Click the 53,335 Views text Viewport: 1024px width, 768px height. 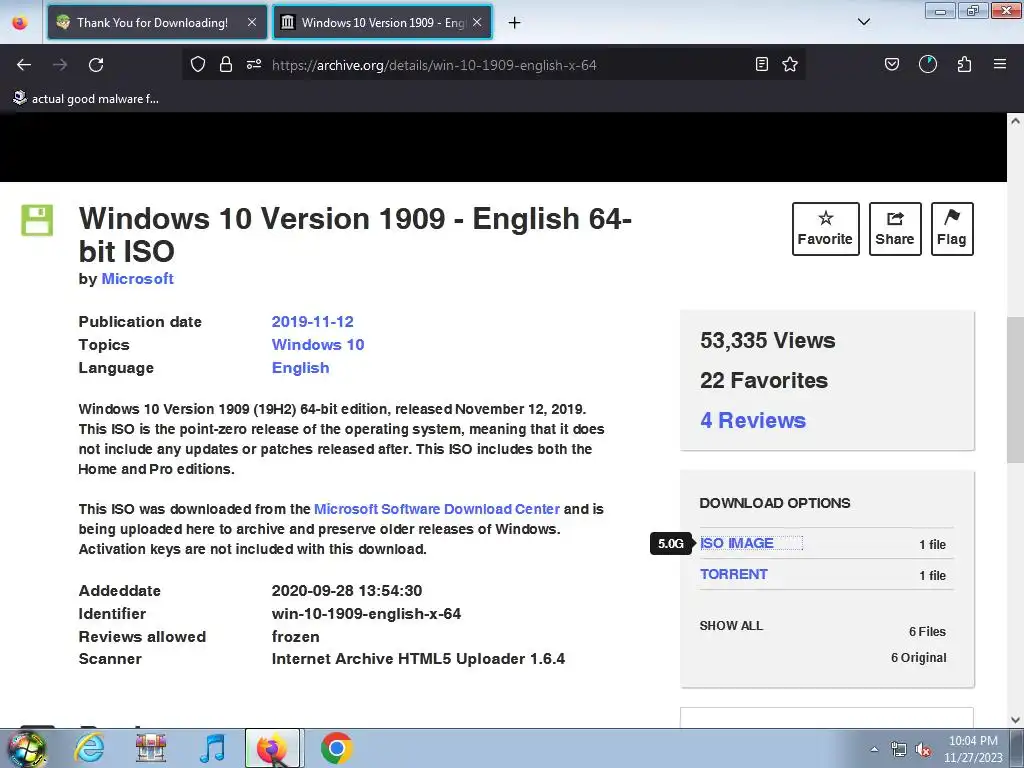click(x=767, y=340)
